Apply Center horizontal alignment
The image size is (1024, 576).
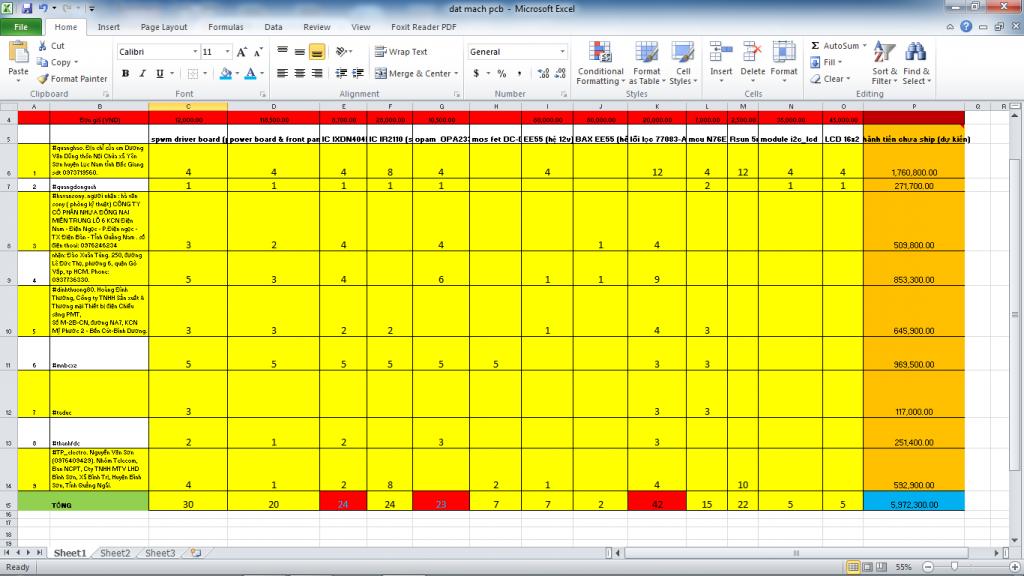coord(300,73)
